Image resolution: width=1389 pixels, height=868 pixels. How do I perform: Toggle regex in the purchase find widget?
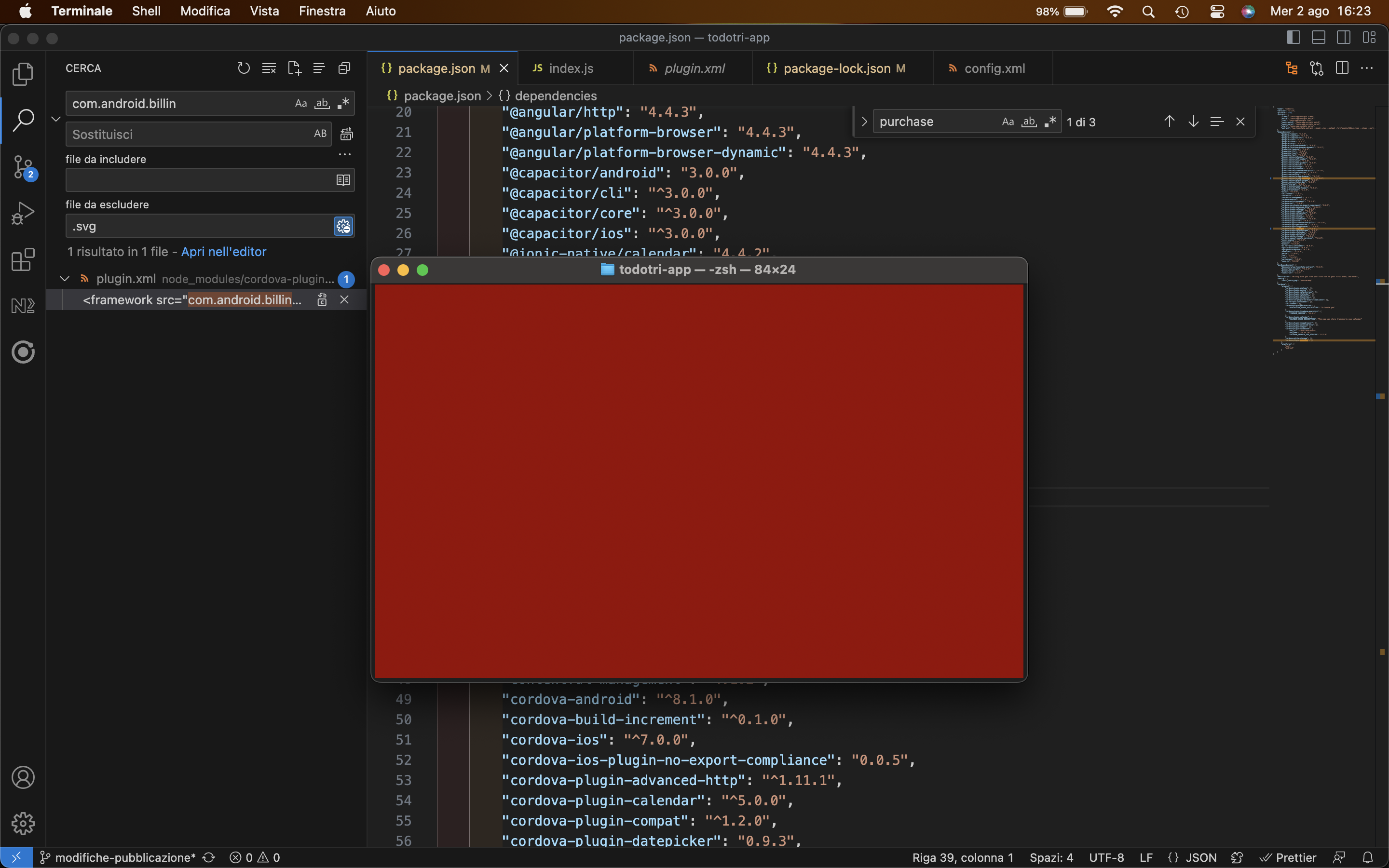tap(1050, 122)
